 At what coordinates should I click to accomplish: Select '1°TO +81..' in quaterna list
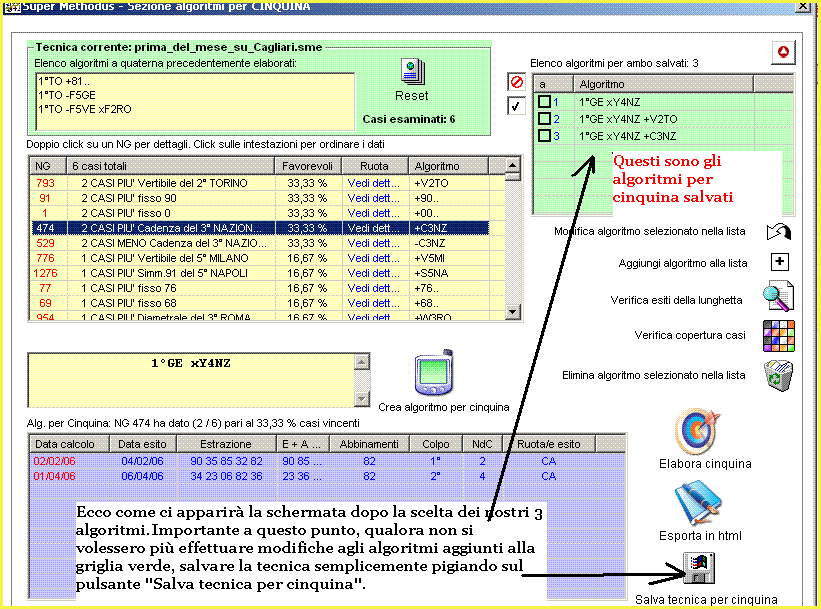(x=64, y=81)
